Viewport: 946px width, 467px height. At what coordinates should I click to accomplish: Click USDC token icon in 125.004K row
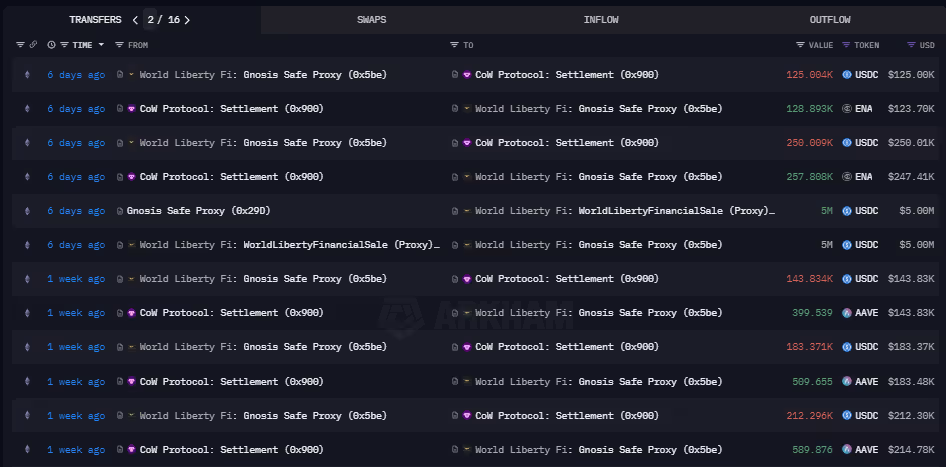[847, 75]
